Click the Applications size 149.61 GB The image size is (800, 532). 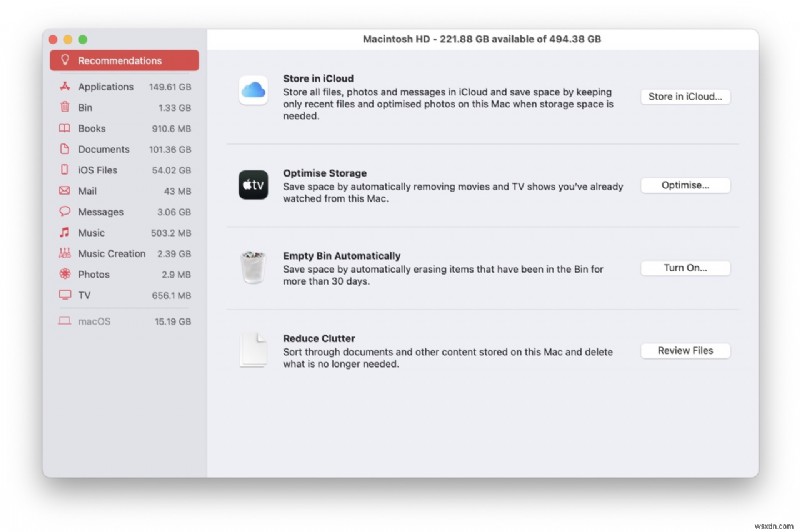point(170,87)
